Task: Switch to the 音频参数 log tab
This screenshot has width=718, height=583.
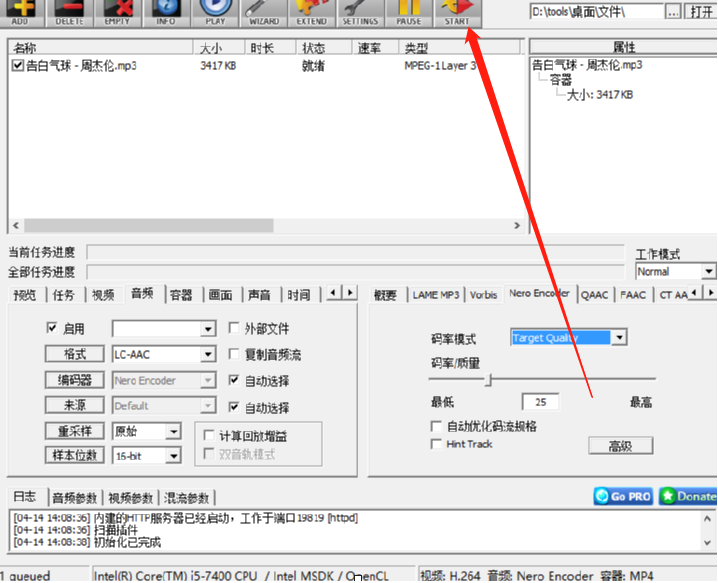Action: [x=74, y=498]
